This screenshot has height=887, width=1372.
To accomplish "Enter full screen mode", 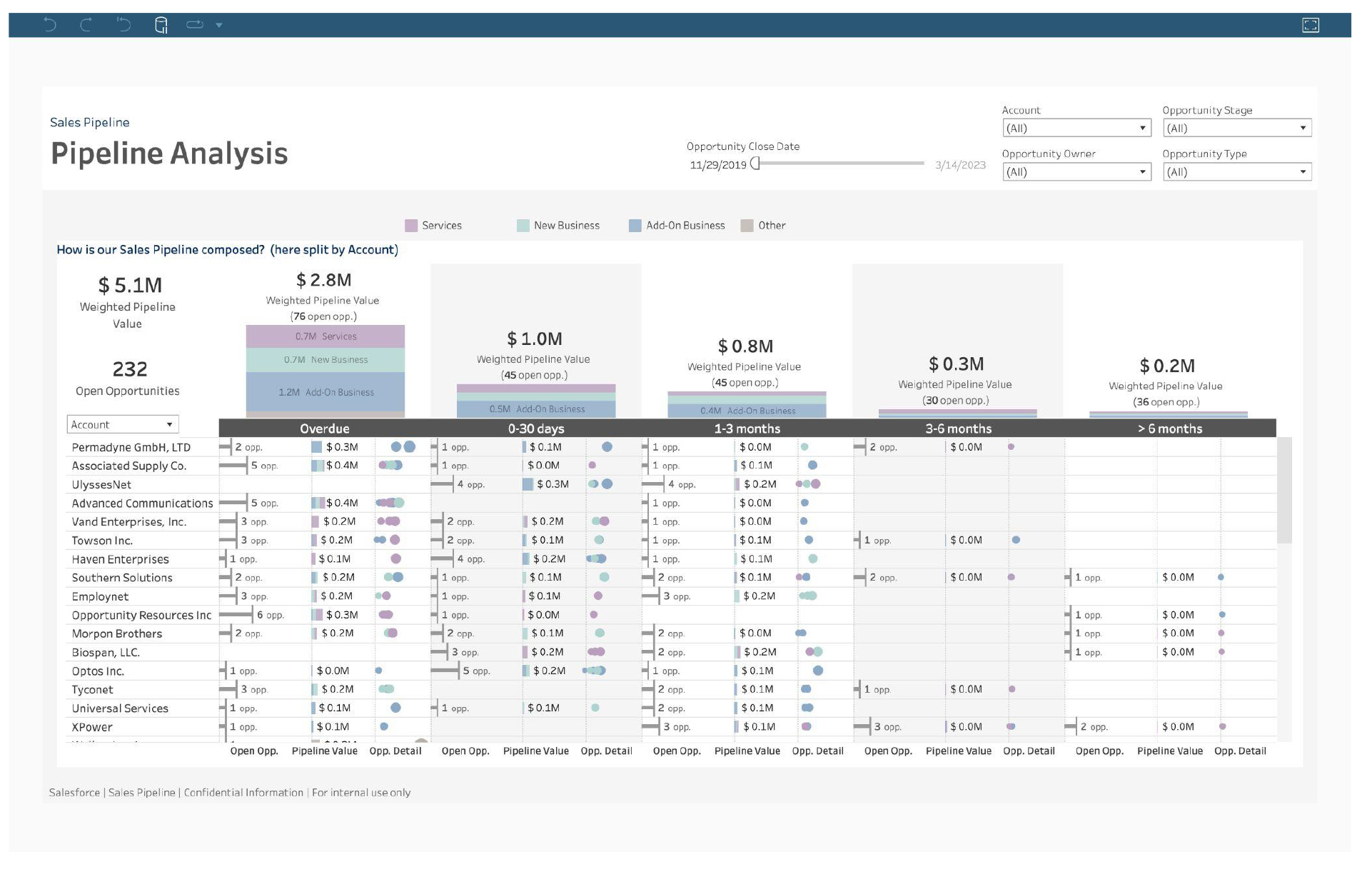I will pyautogui.click(x=1310, y=26).
